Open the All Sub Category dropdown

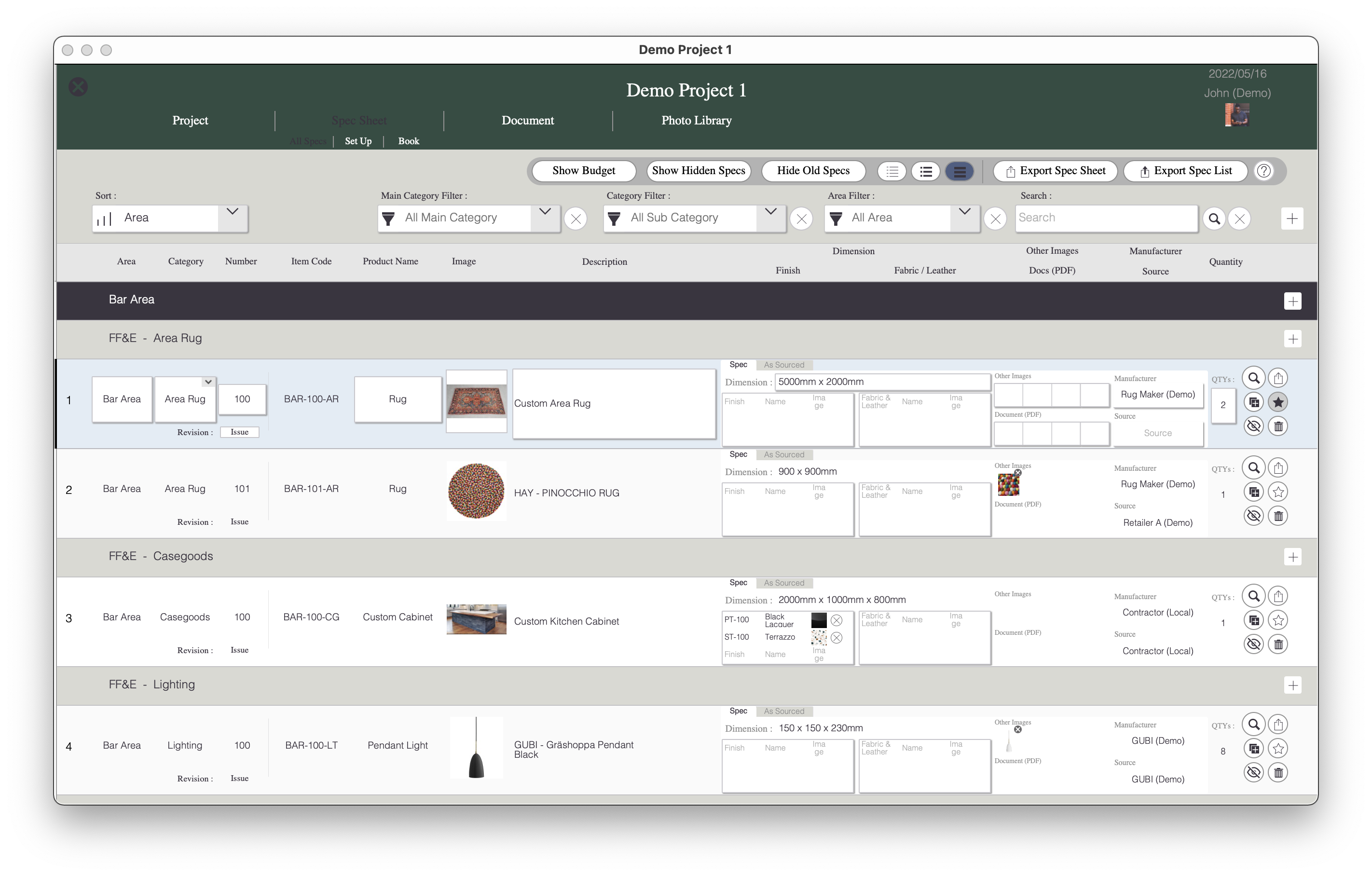(770, 217)
